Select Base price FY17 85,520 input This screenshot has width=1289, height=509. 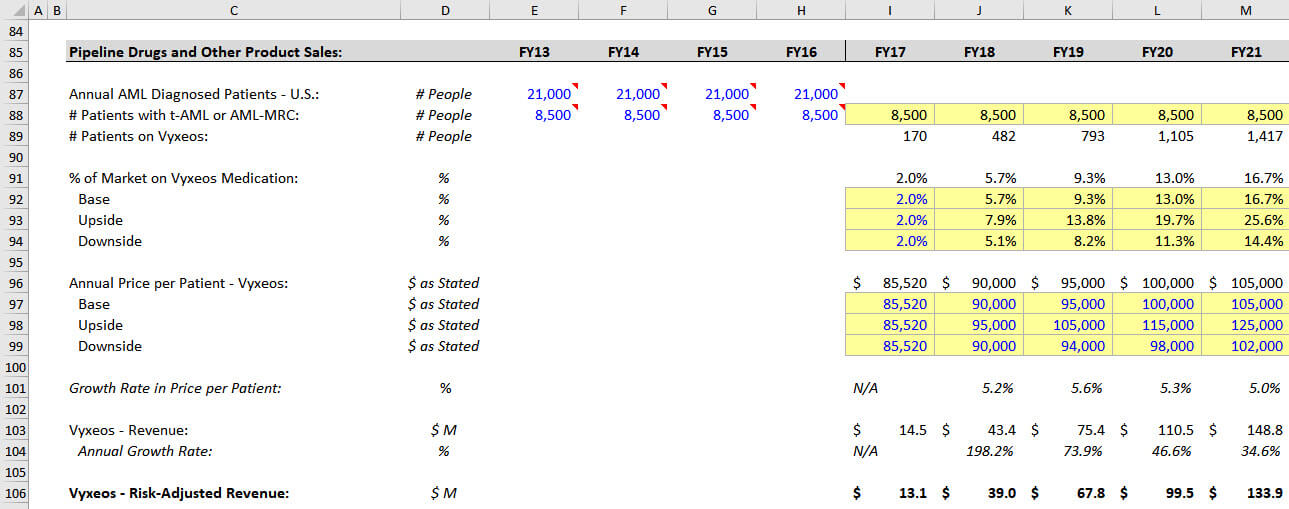click(890, 304)
